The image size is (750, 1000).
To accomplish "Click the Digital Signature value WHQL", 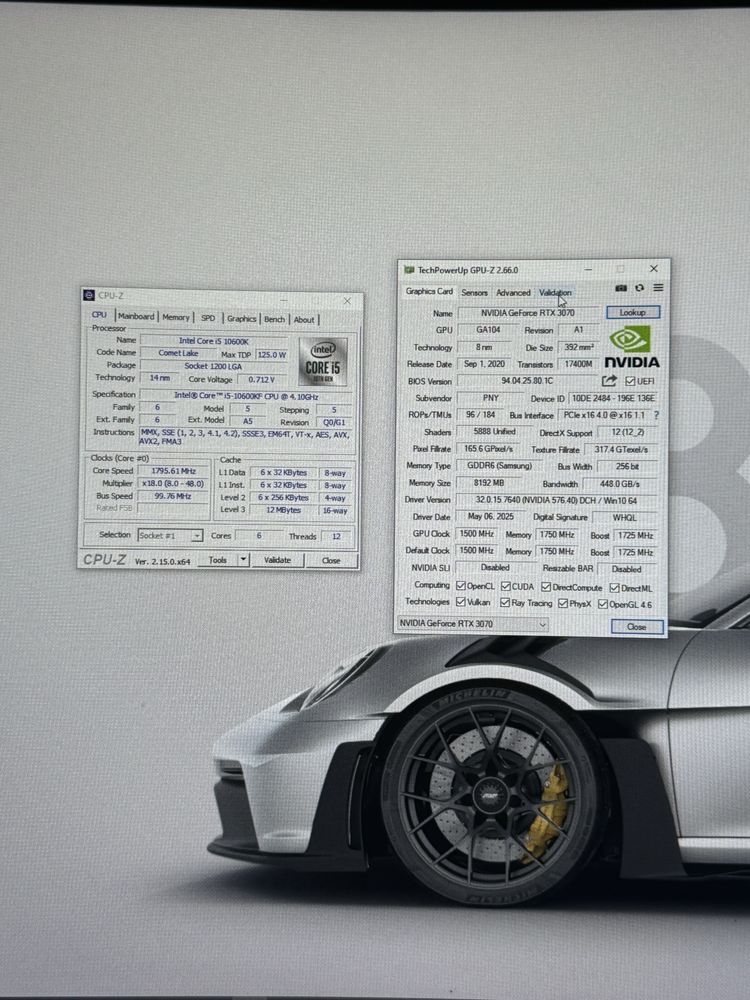I will (x=624, y=517).
